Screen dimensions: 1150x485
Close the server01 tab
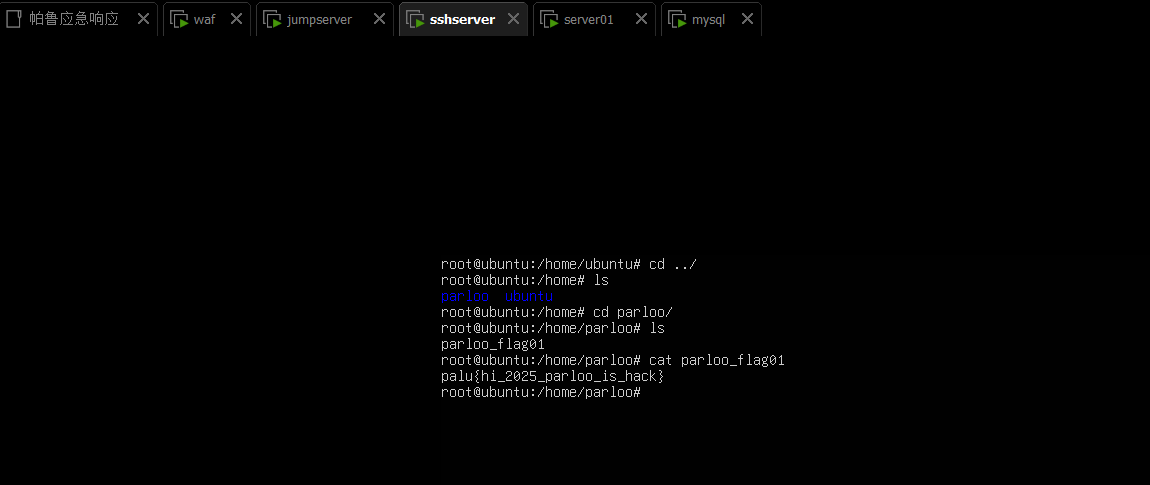pyautogui.click(x=641, y=19)
